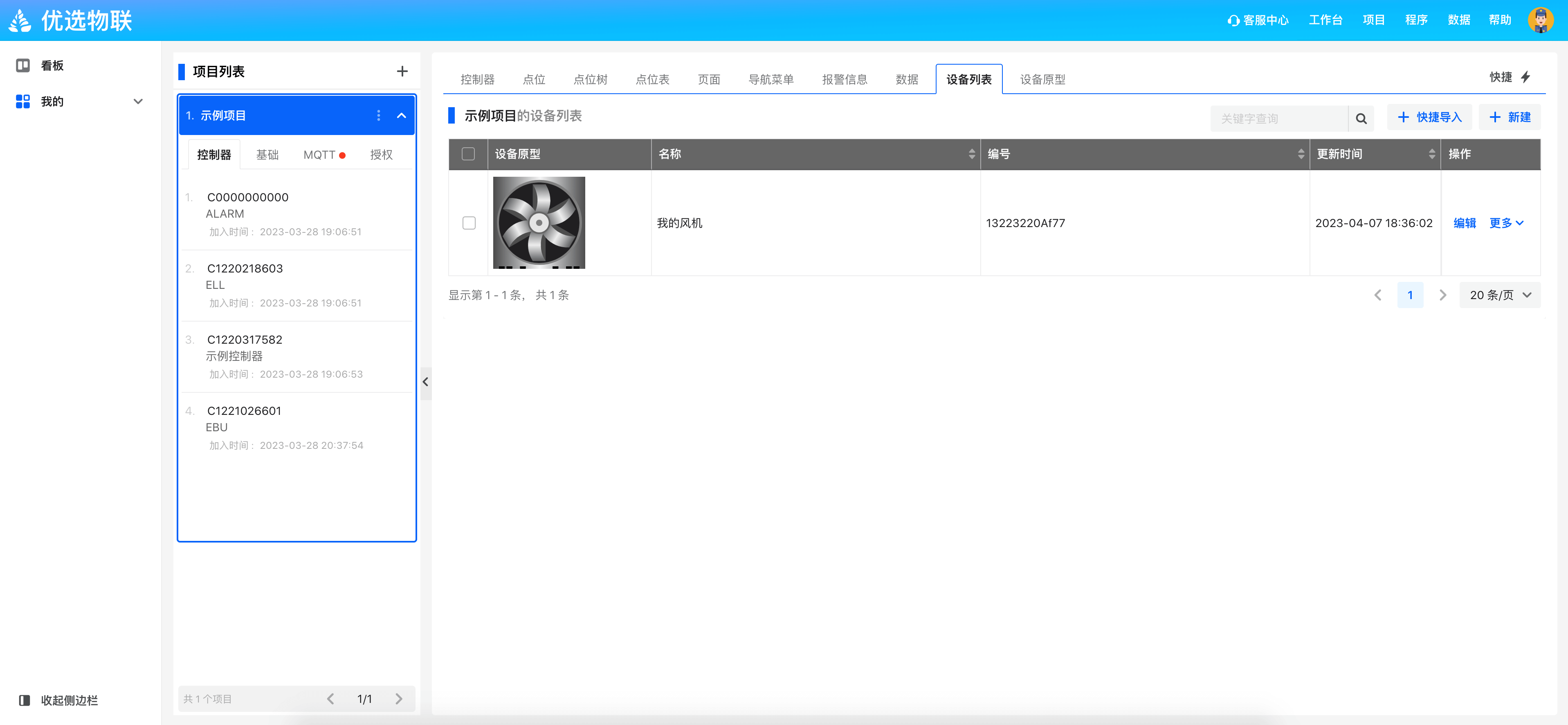The image size is (1568, 725).
Task: Open 帮助 in top navigation
Action: [x=1500, y=20]
